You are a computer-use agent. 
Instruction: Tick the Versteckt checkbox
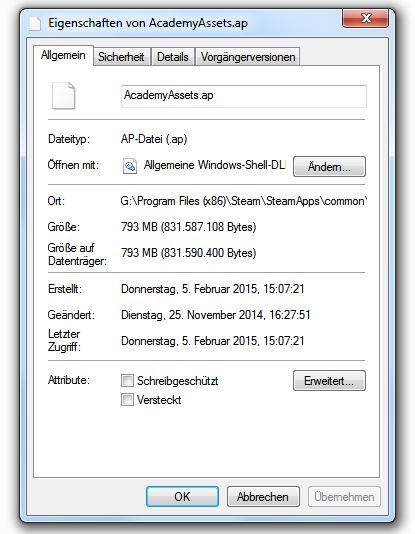coord(127,399)
